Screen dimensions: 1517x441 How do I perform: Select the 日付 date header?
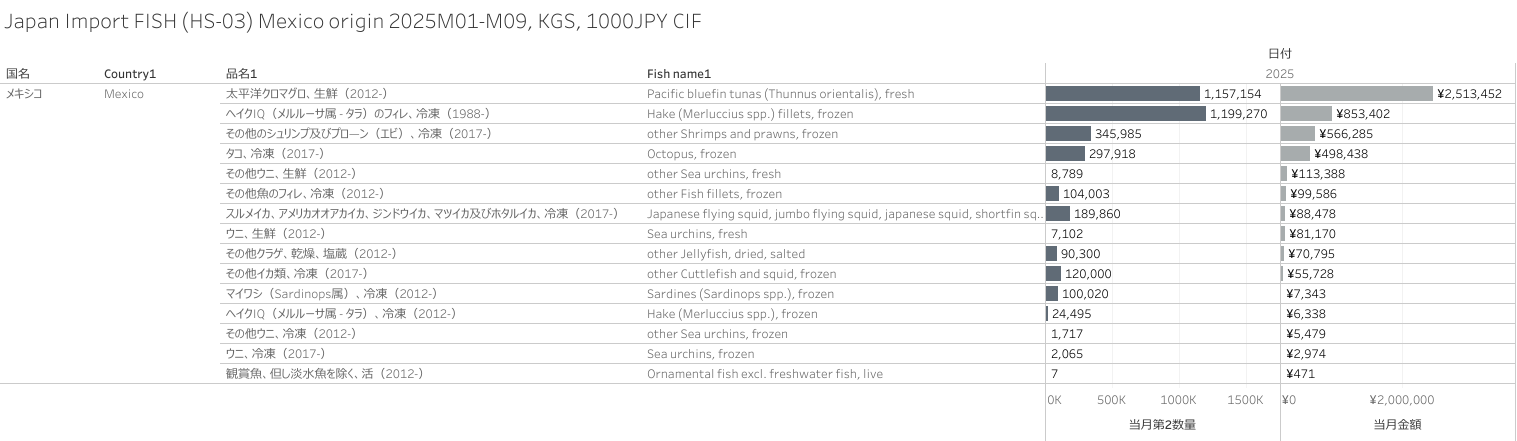pyautogui.click(x=1280, y=54)
